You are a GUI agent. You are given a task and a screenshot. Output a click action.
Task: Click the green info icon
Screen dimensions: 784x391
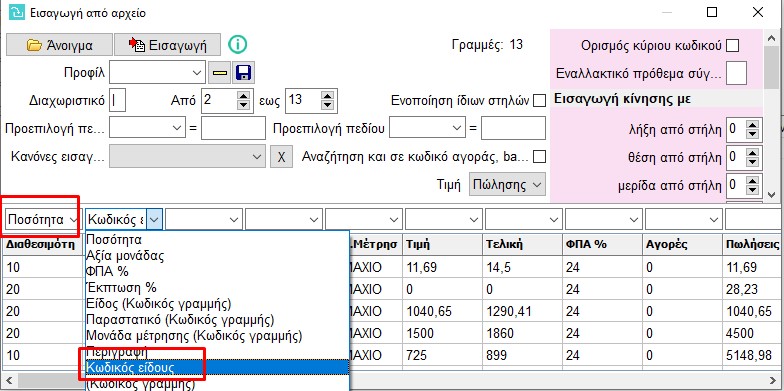[238, 44]
